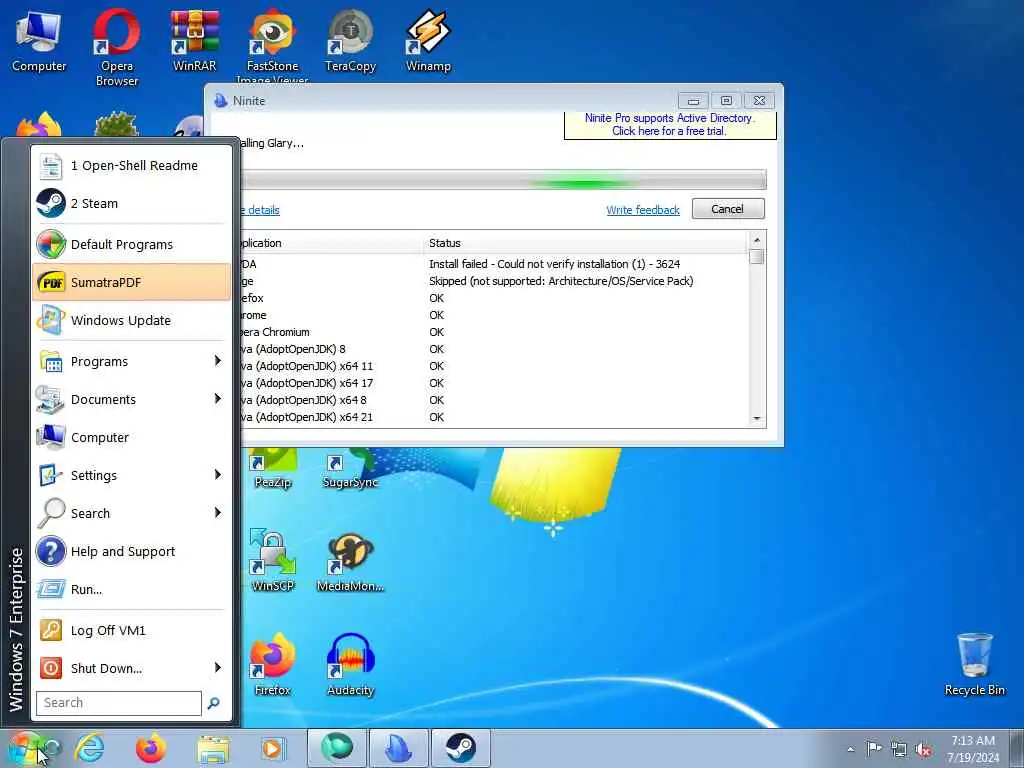Open Winamp desktop shortcut
Screen dimensions: 1024x768
point(428,41)
